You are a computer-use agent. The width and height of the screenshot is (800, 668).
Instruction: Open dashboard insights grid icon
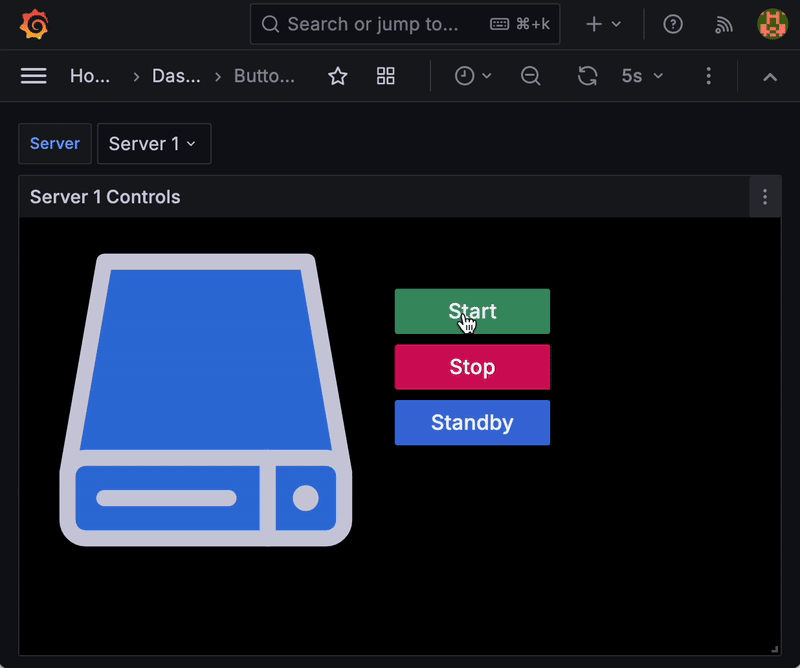(x=385, y=76)
